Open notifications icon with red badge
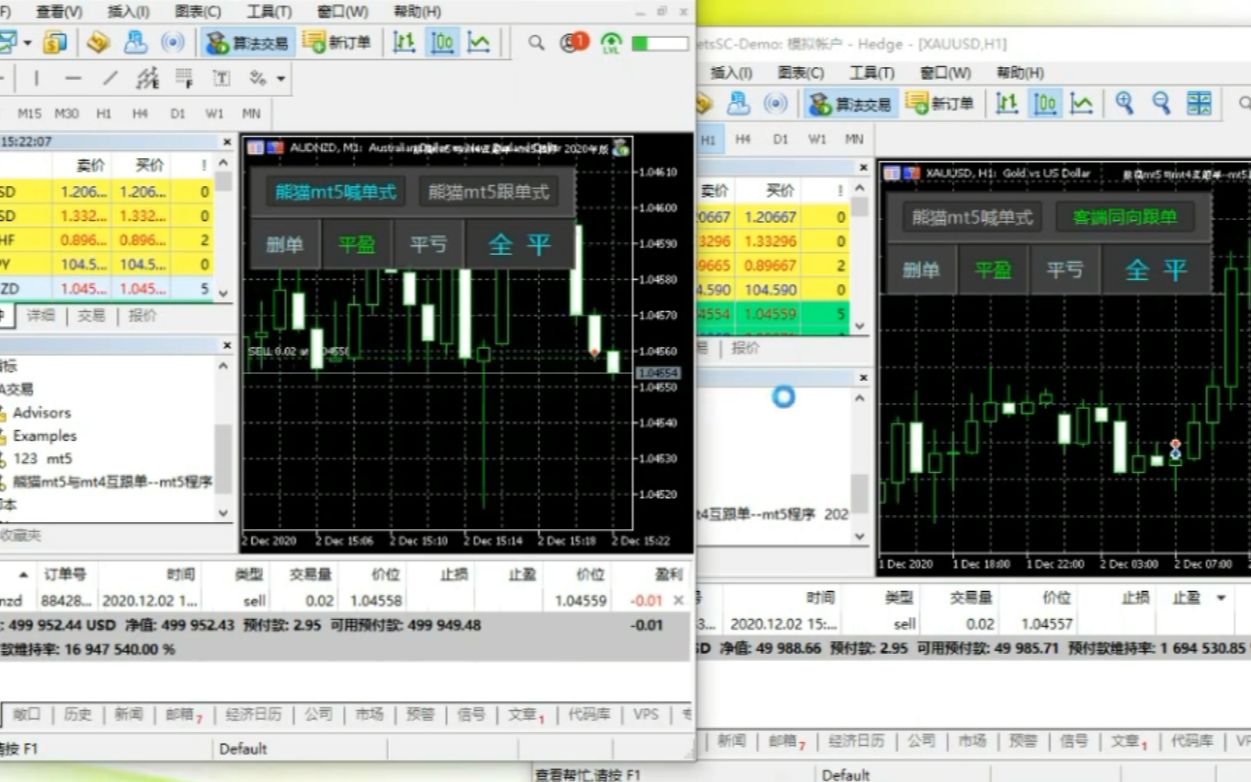 (573, 43)
